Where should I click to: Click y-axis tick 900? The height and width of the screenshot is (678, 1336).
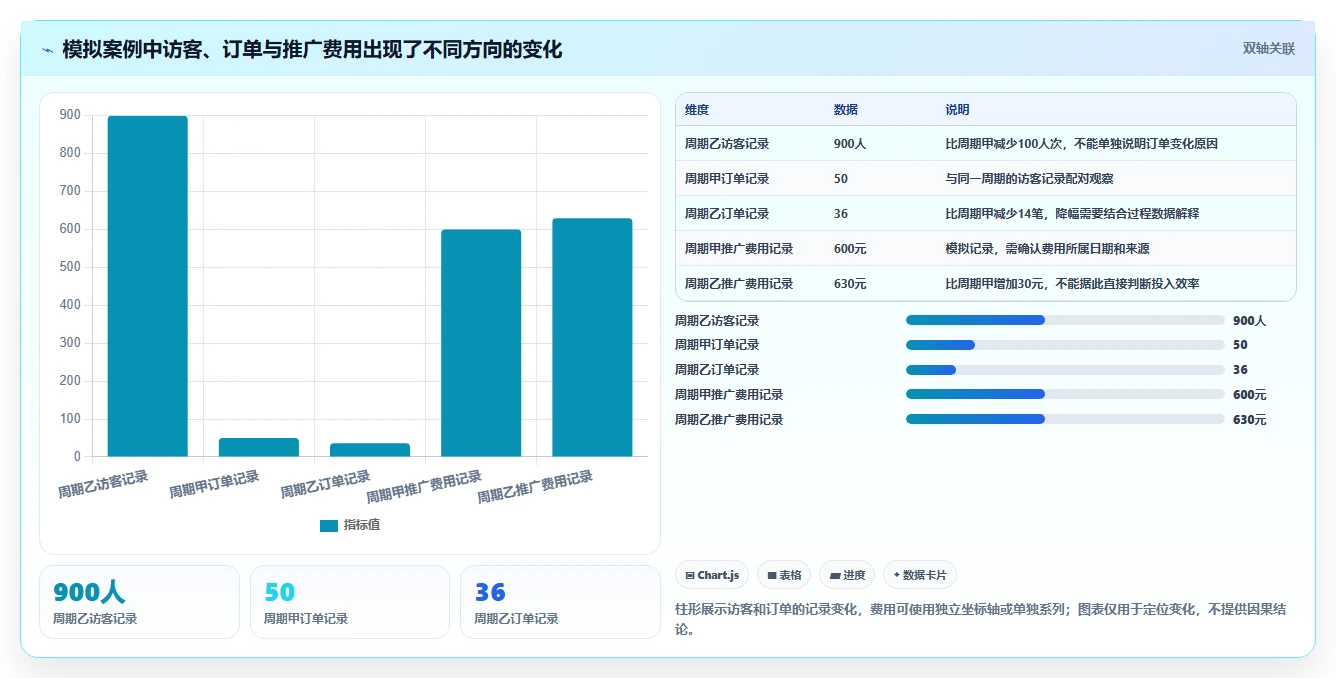pos(70,115)
